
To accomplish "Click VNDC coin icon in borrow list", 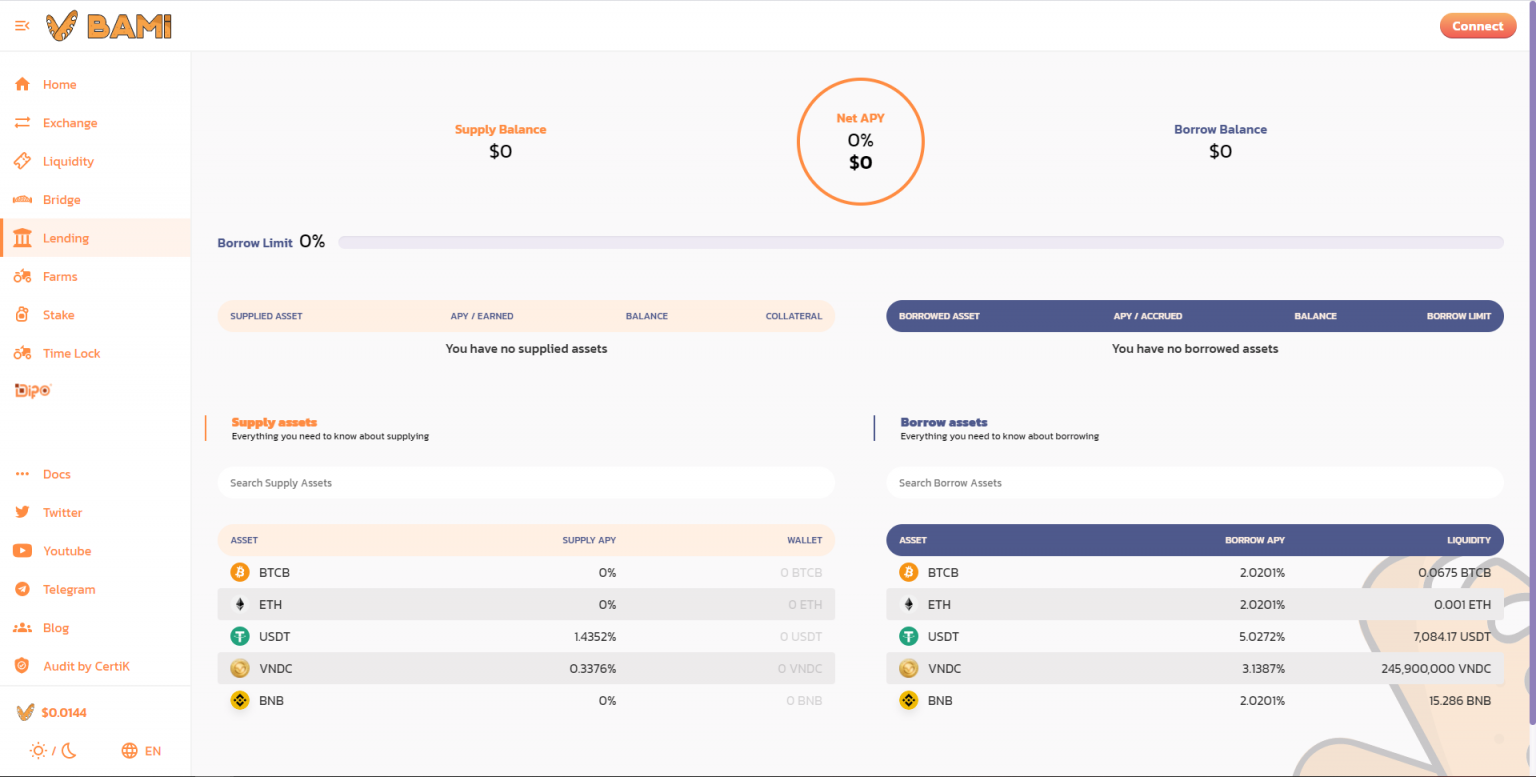I will coord(908,668).
